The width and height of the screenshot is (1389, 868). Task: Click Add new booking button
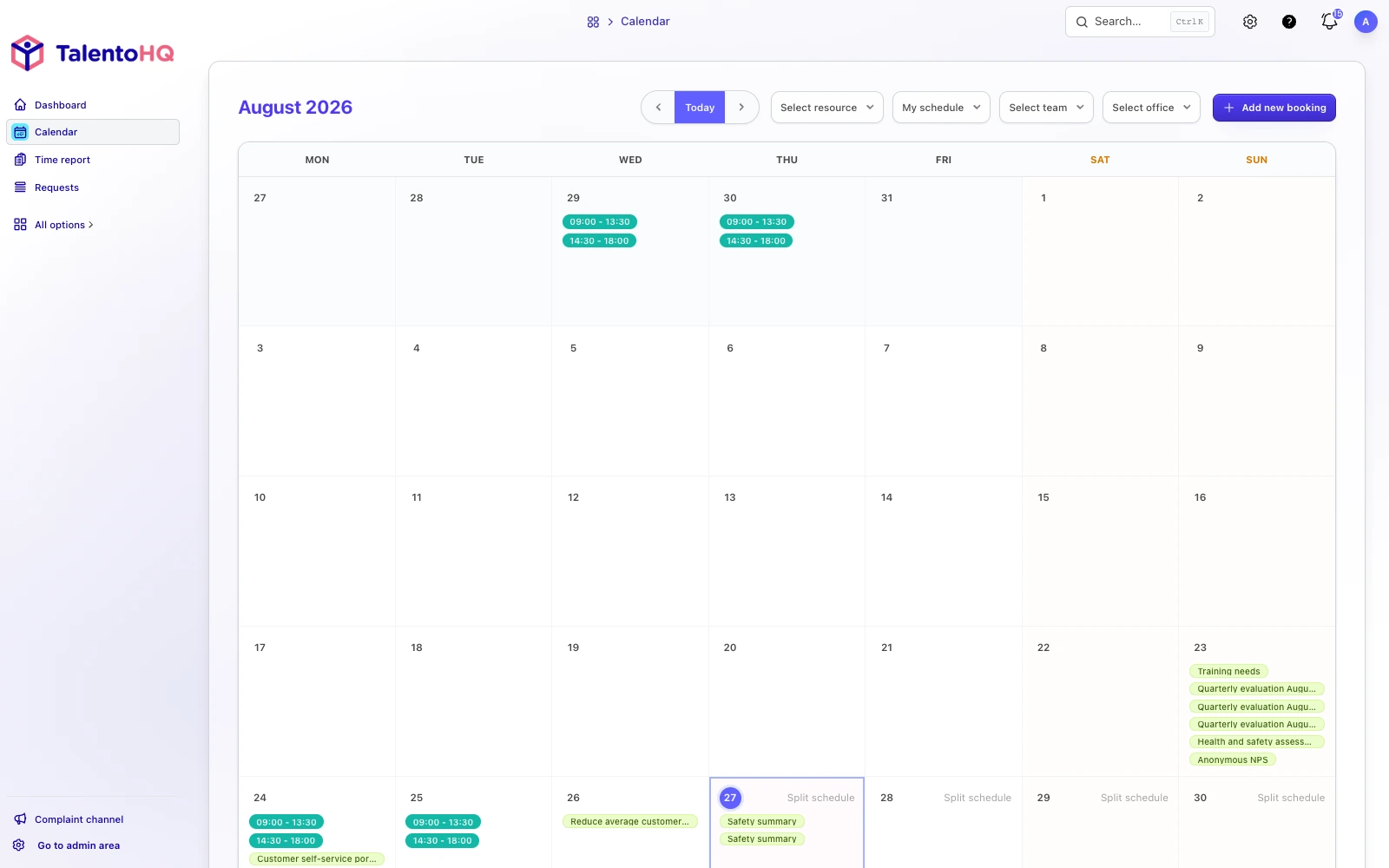(1274, 108)
